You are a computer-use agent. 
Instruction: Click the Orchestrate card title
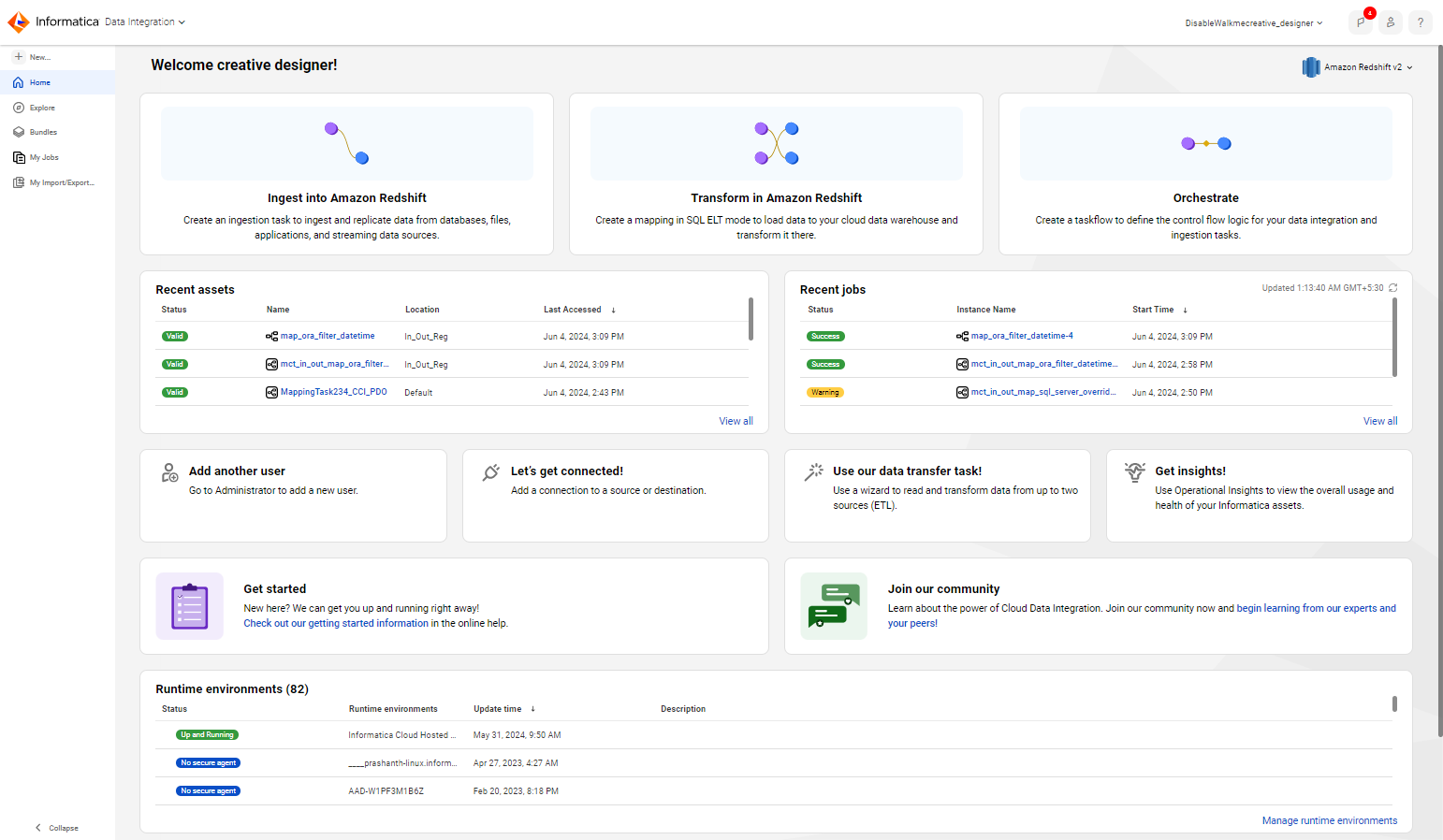click(1205, 197)
